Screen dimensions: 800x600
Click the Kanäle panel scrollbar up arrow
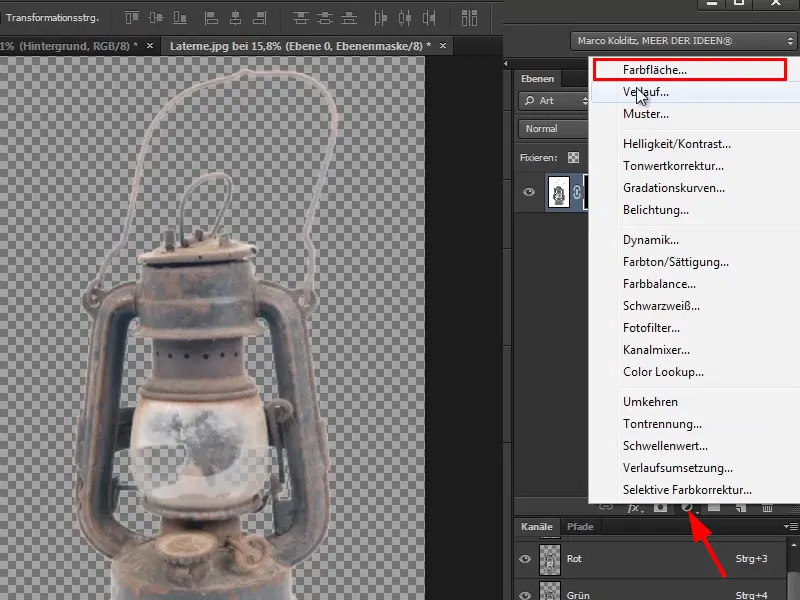tap(794, 546)
